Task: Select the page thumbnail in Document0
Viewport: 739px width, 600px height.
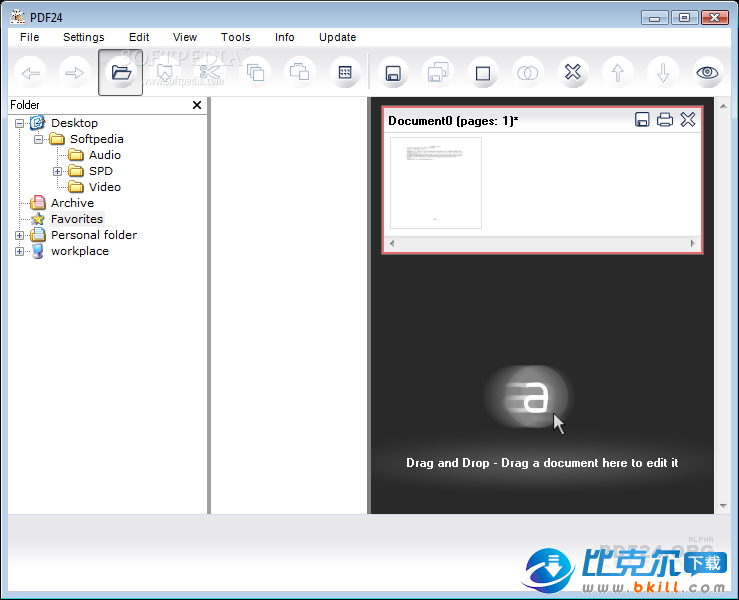Action: 436,182
